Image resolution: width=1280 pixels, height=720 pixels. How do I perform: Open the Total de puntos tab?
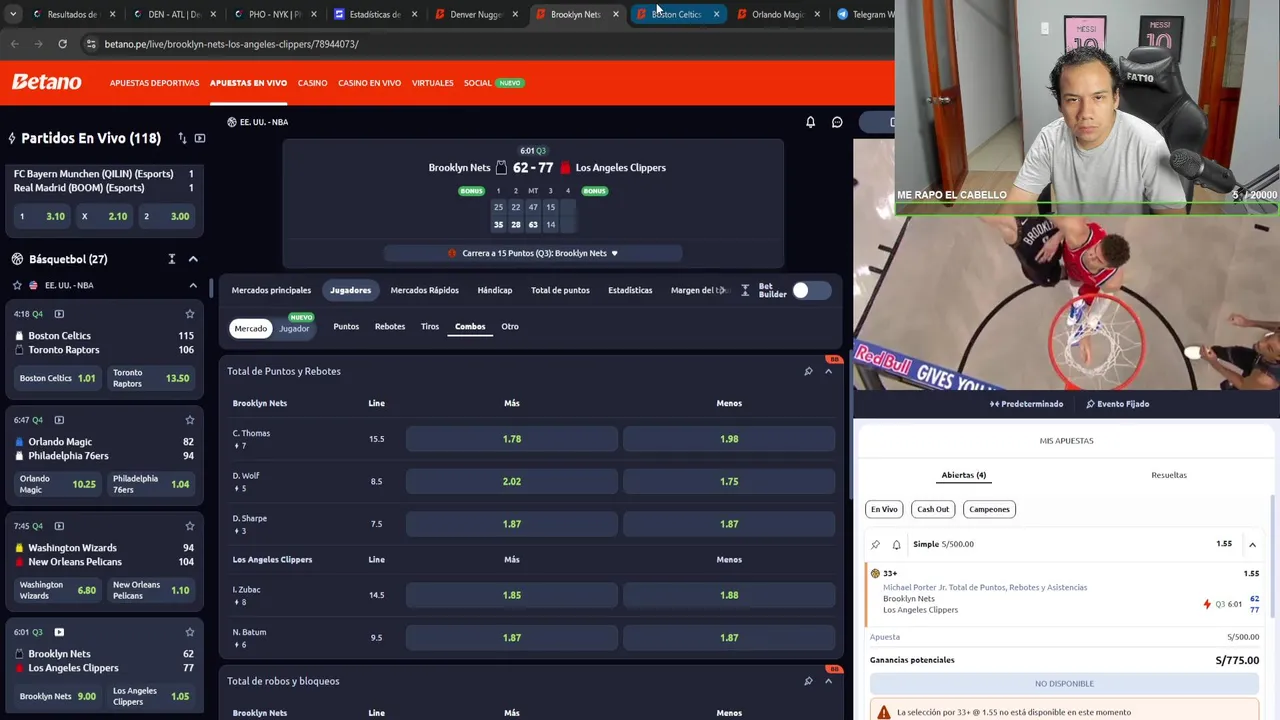[560, 290]
